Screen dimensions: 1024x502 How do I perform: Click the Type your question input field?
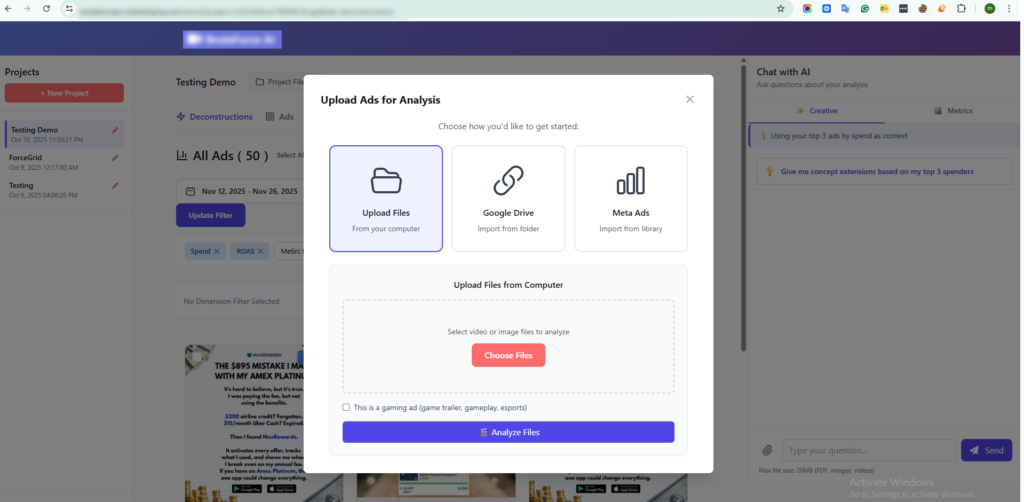[x=868, y=450]
